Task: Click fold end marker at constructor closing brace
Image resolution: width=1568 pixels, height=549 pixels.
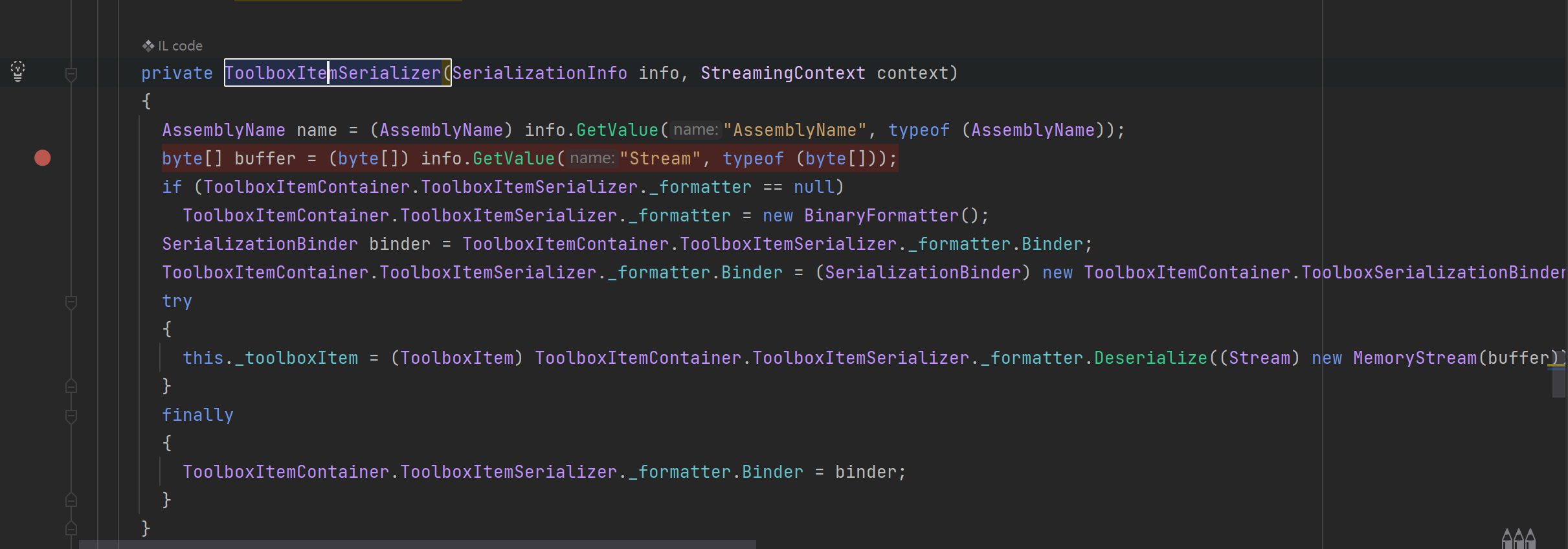Action: click(x=71, y=528)
